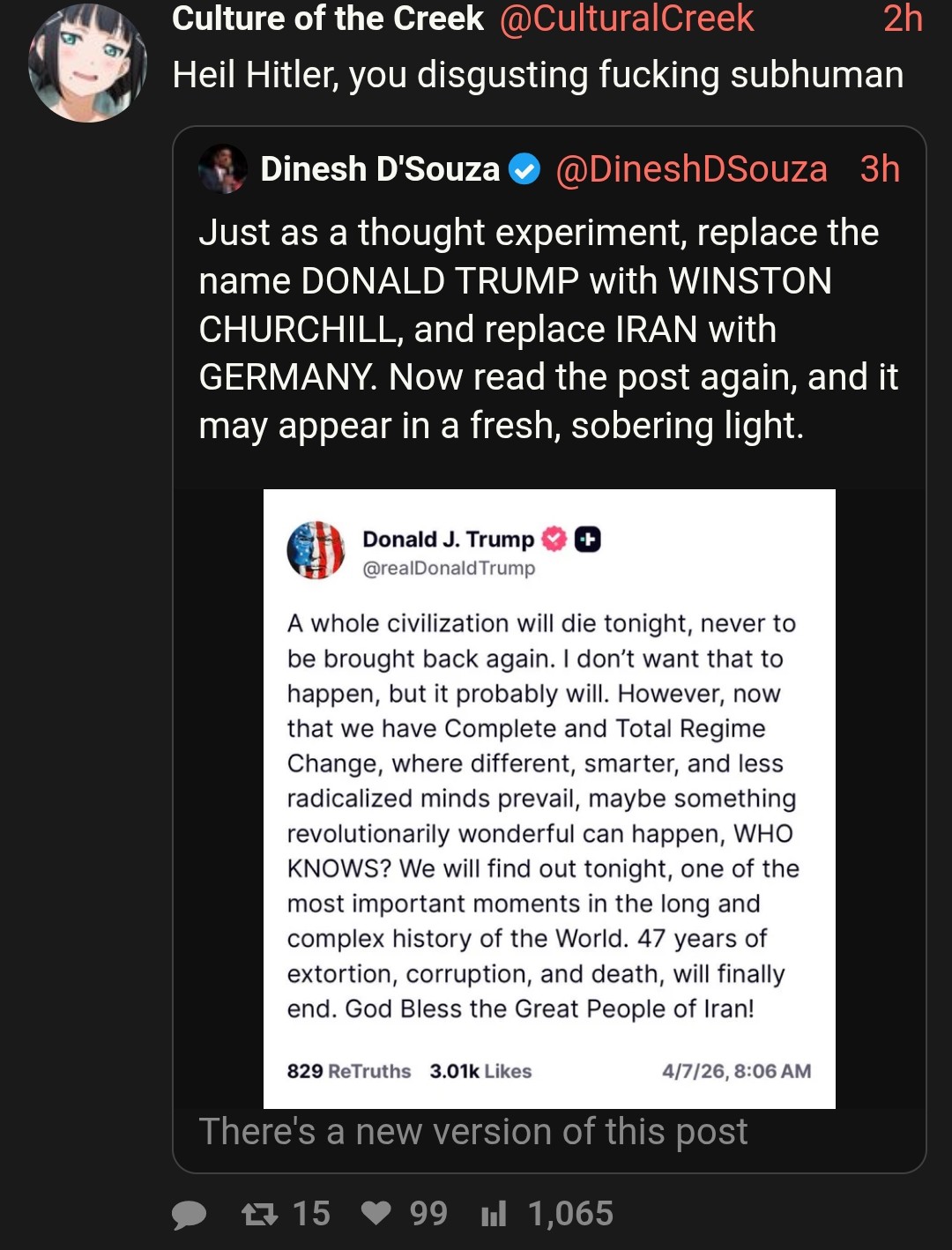Like the post with the heart icon

click(376, 1214)
